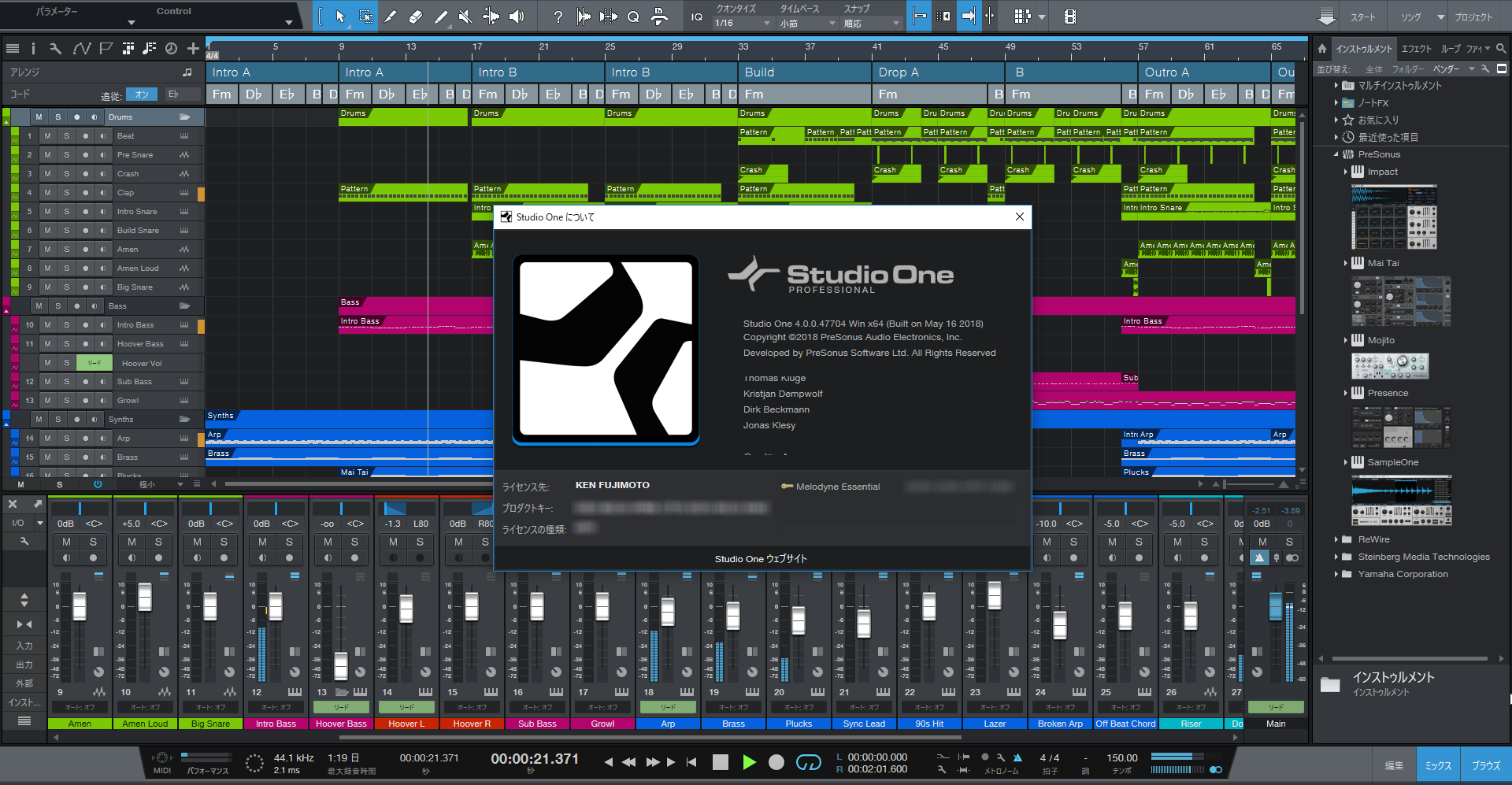Screen dimensions: 1512x785
Task: Click the tempo value 150.00
Action: pos(1122,757)
